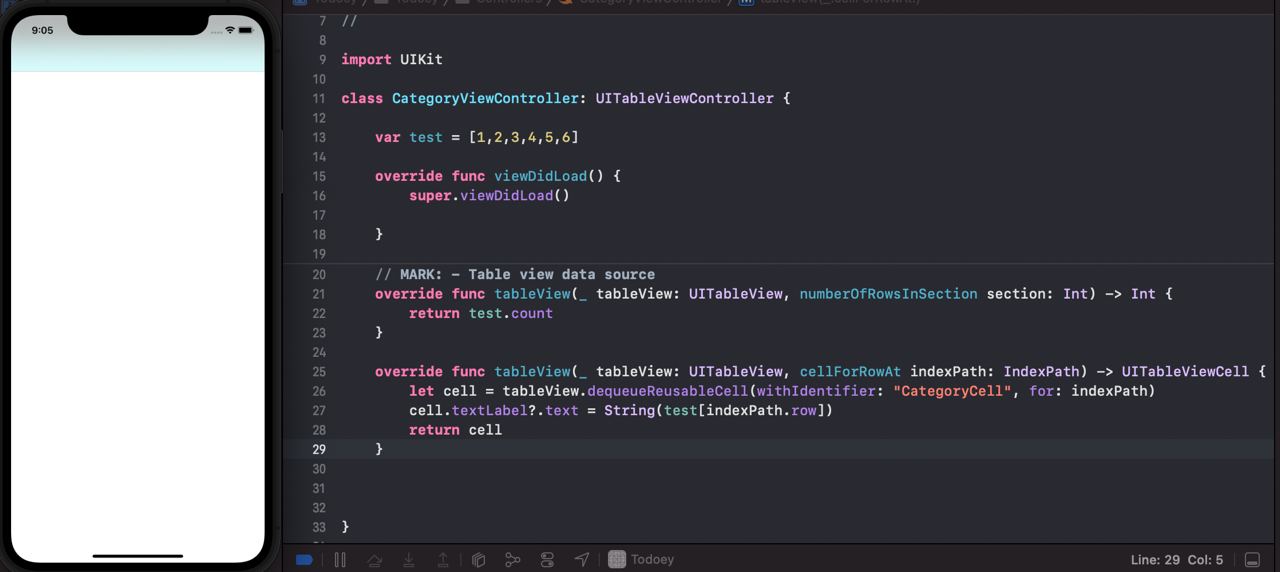Click the Simulate Location arrow icon
1280x572 pixels.
click(582, 560)
